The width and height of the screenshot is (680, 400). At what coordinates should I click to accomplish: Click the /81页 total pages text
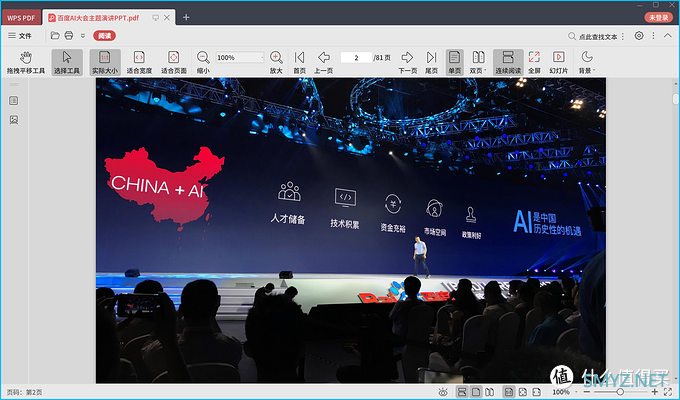(x=382, y=57)
